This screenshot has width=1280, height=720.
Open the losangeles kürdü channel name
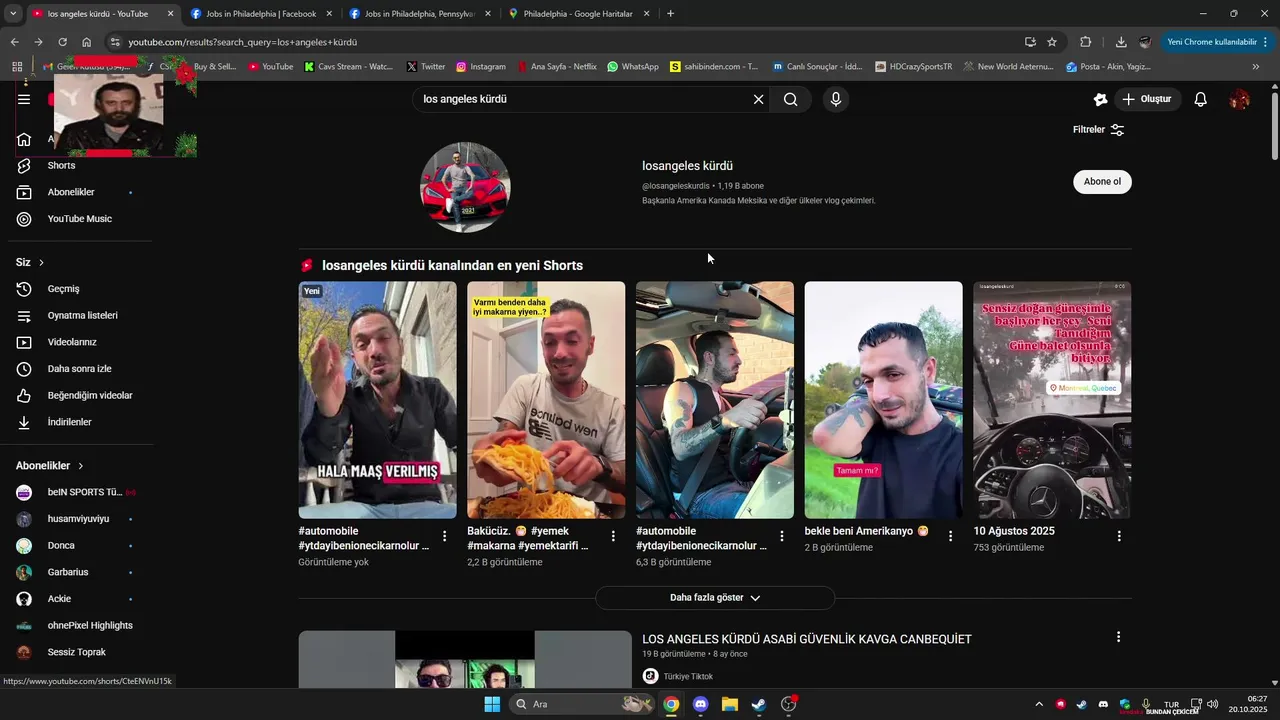[687, 166]
